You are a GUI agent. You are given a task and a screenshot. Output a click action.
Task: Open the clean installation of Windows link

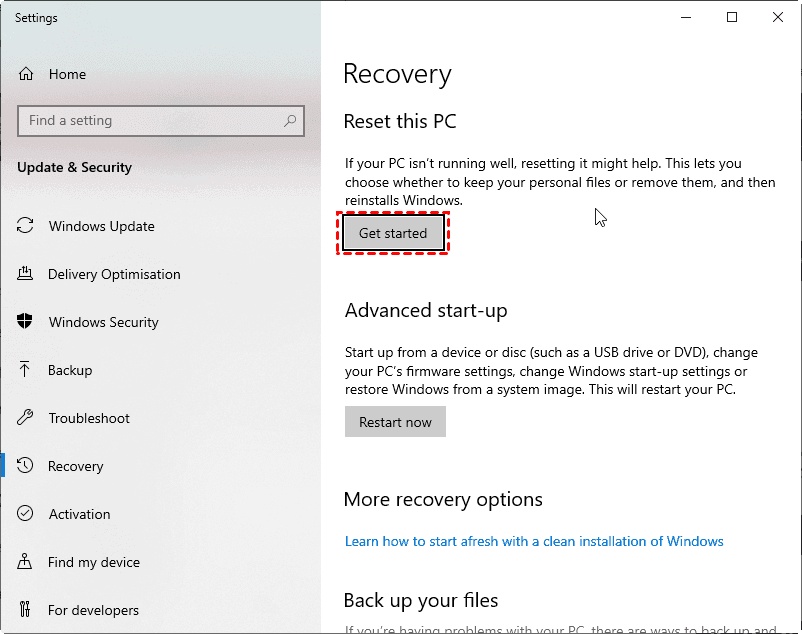pos(534,541)
